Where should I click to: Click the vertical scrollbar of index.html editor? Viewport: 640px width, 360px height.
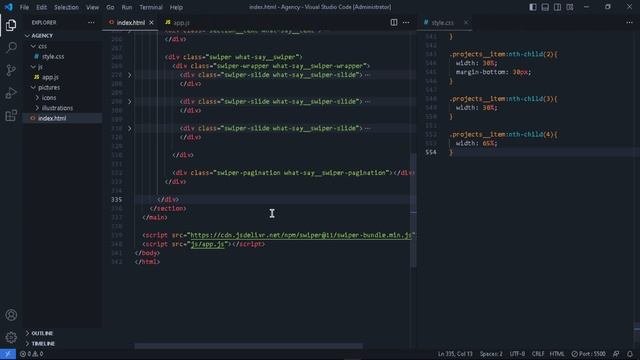click(413, 210)
